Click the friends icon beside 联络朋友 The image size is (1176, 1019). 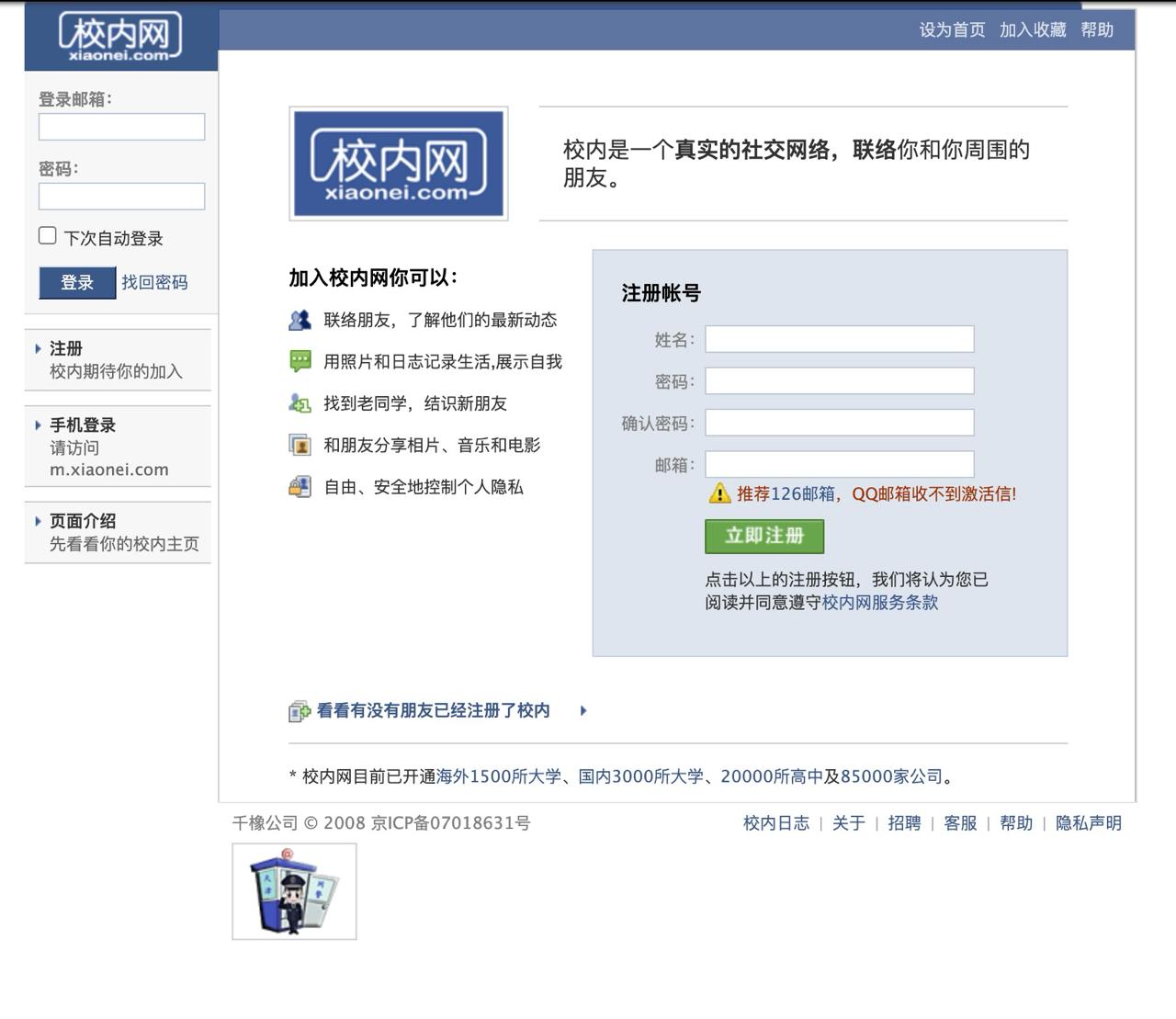(300, 320)
